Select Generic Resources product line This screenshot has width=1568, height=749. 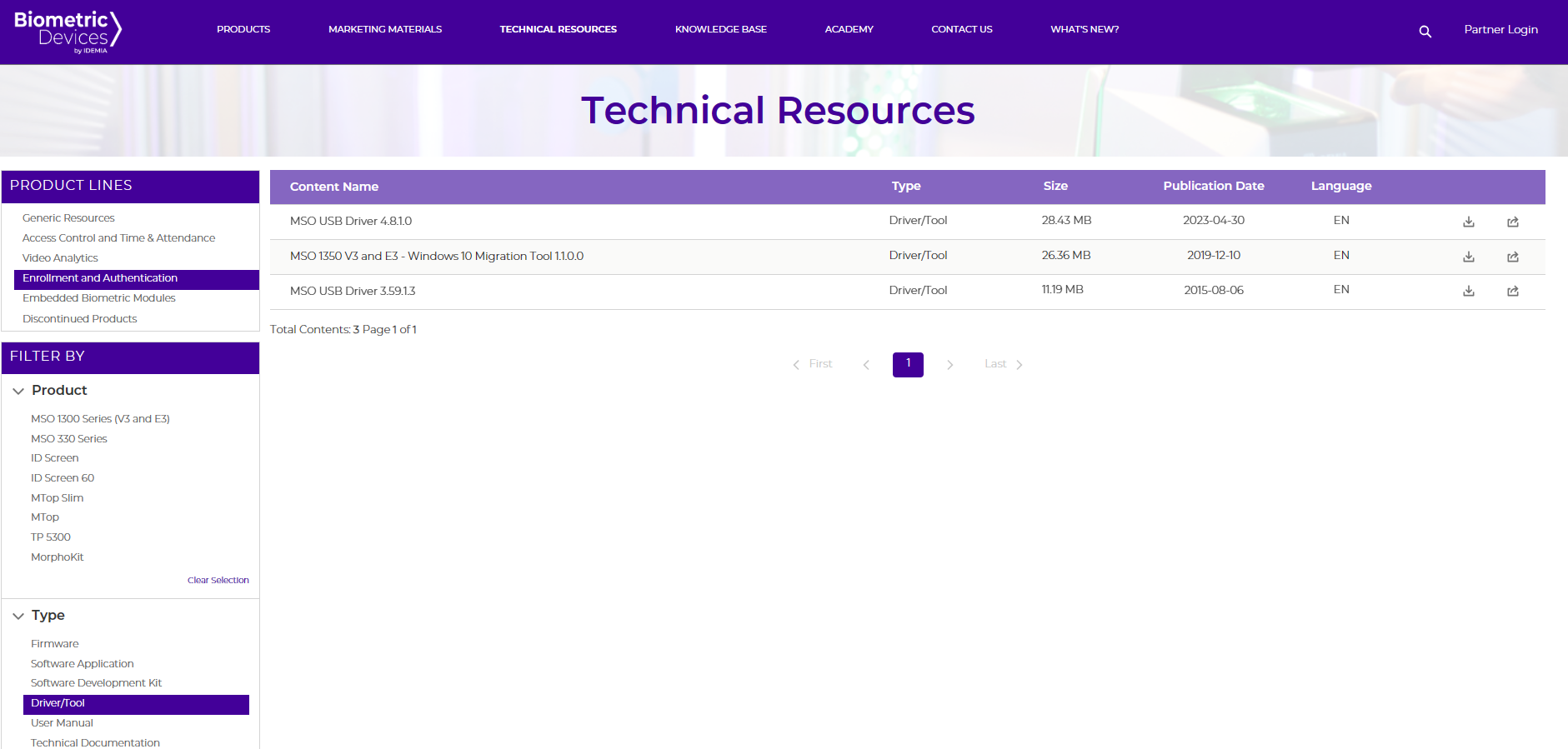68,218
